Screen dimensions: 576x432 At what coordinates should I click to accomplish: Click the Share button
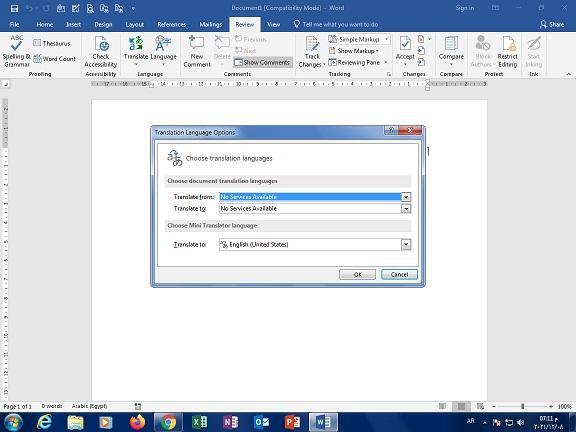pos(552,25)
